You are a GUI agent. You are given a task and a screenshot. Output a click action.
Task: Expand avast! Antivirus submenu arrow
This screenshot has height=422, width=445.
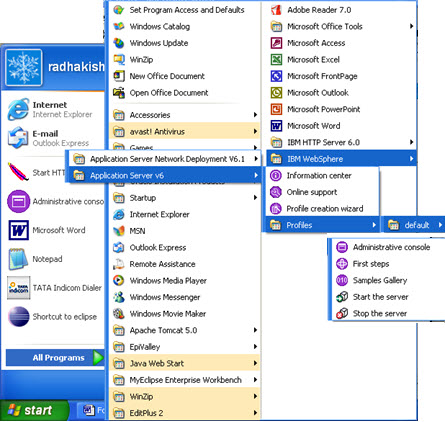point(255,131)
